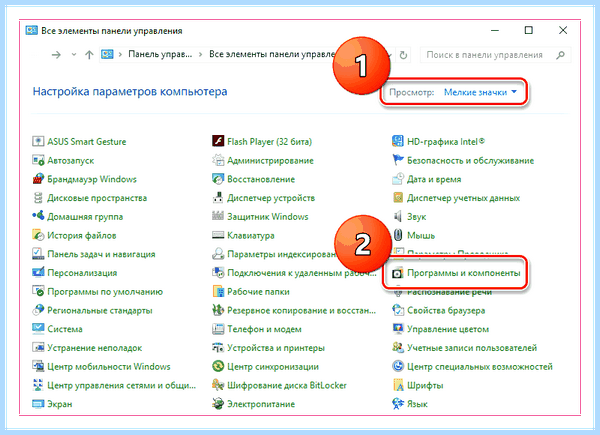The height and width of the screenshot is (435, 600).
Task: Open Устранение неполадок link
Action: 95,348
